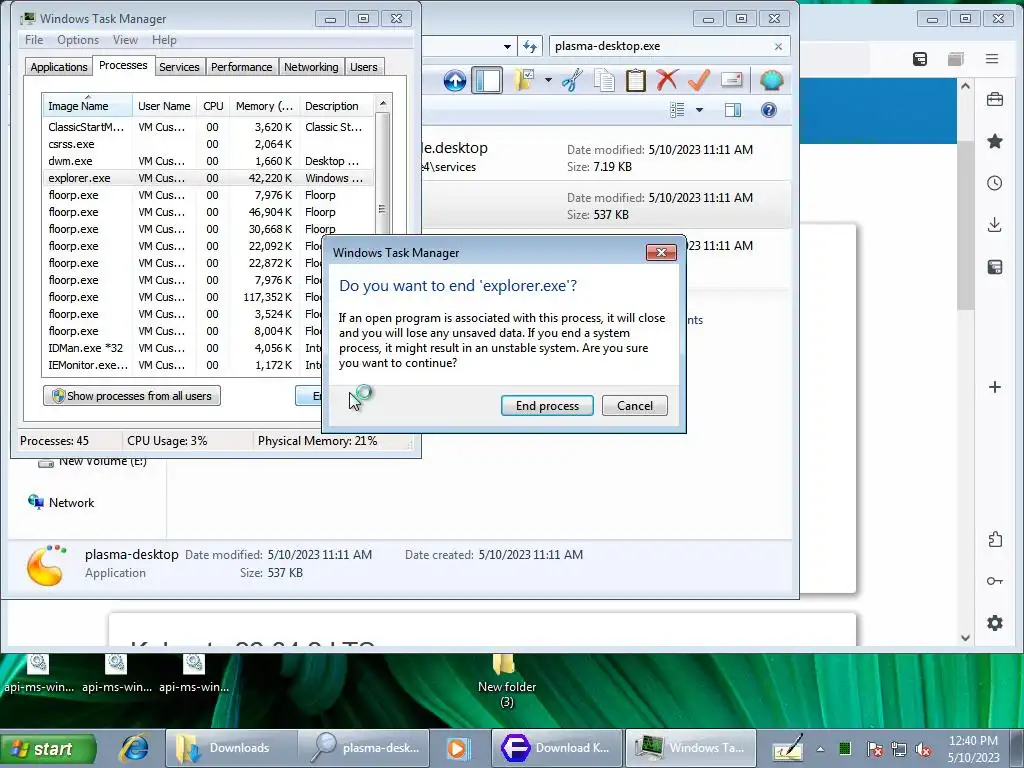Close the explorer.exe confirmation dialog
This screenshot has width=1024, height=768.
point(661,253)
